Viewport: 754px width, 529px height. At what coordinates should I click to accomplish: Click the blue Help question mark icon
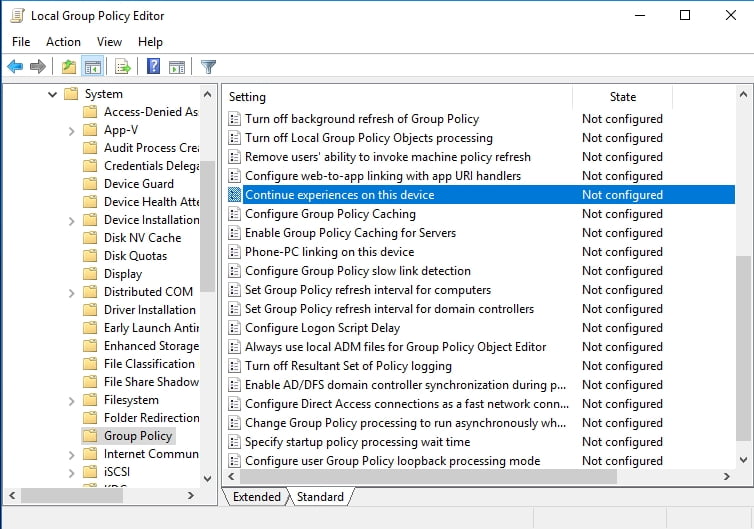(x=153, y=67)
